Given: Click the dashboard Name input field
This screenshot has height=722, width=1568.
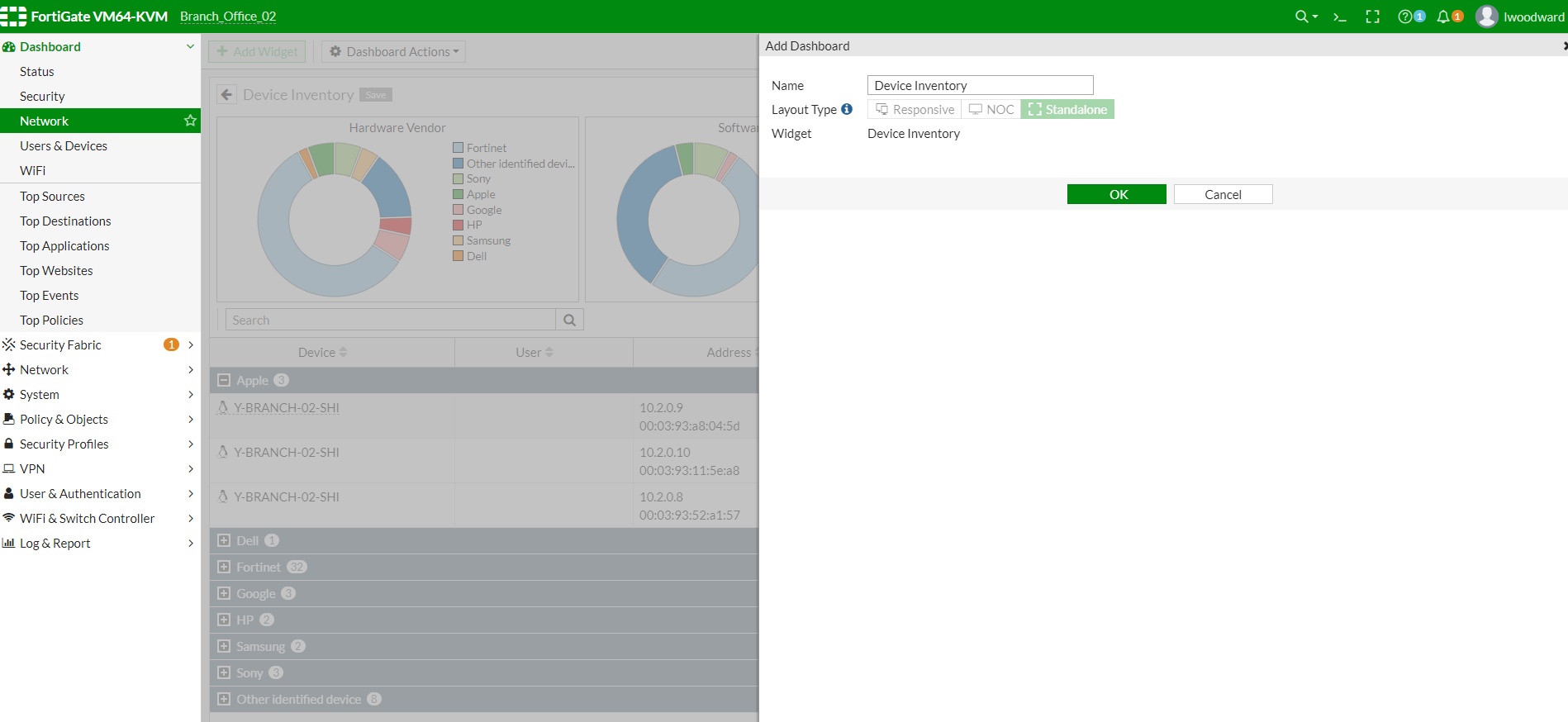Looking at the screenshot, I should (x=981, y=85).
